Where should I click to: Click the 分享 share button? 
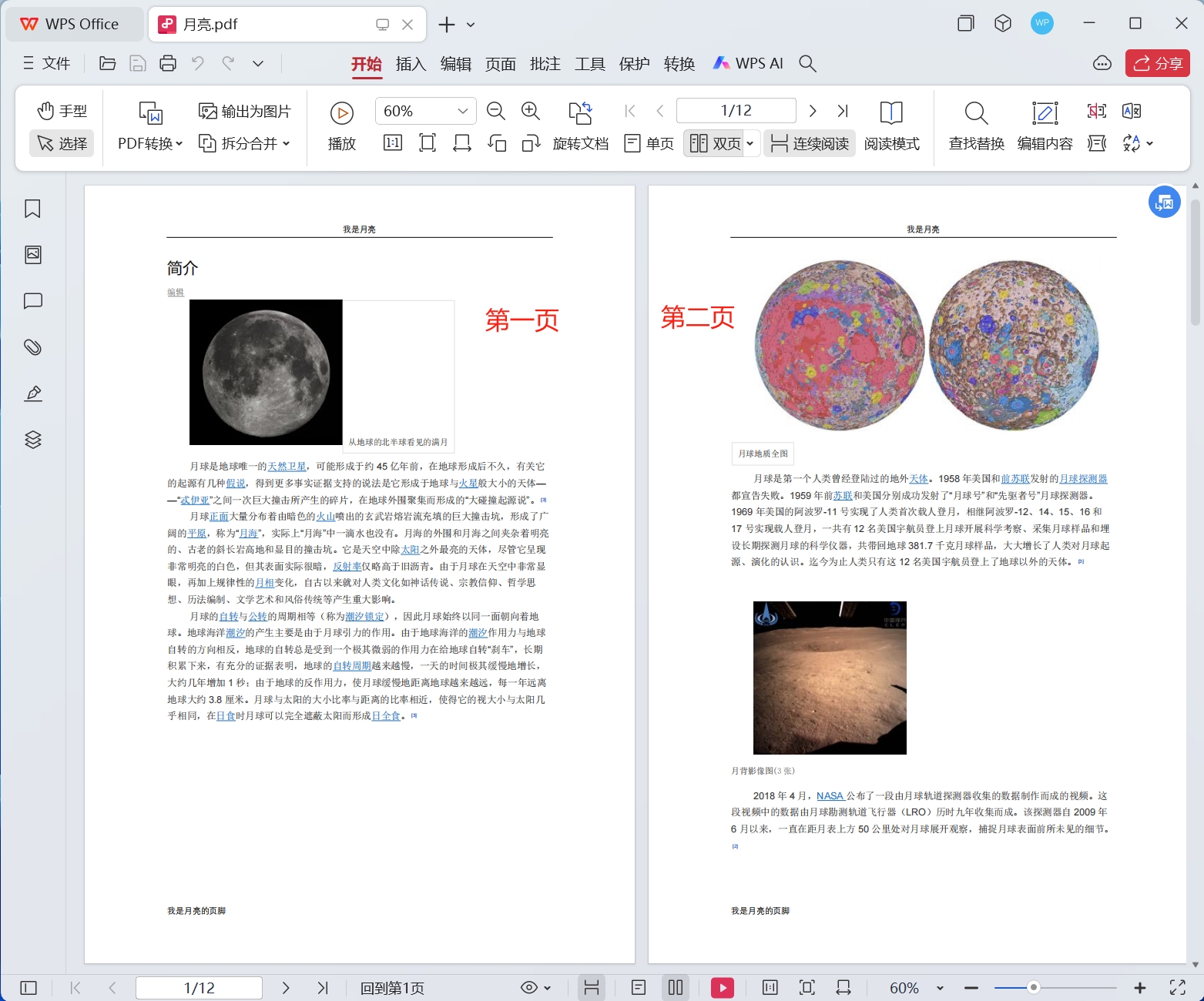1157,64
